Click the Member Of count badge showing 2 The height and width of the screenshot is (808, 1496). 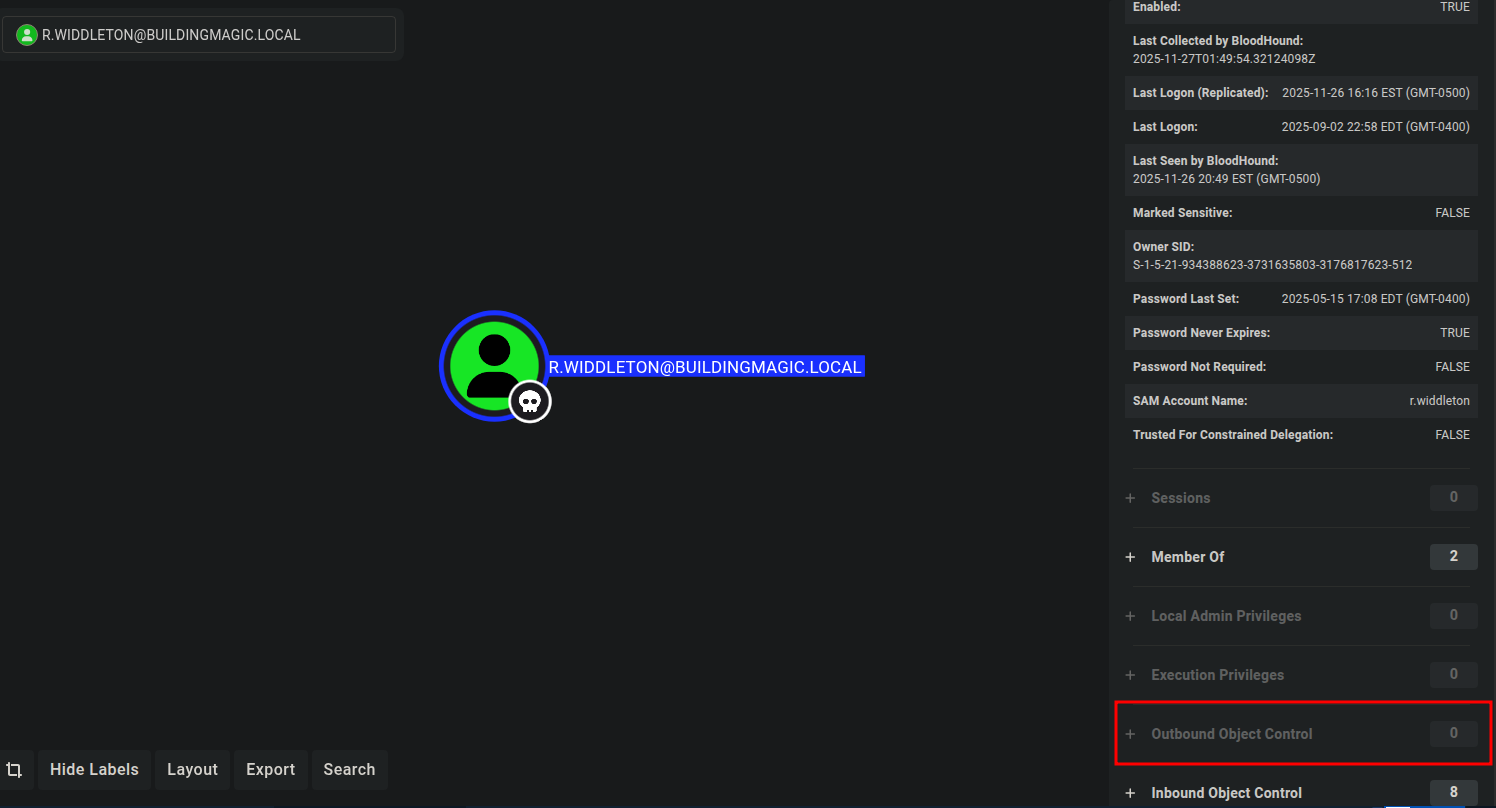point(1453,557)
